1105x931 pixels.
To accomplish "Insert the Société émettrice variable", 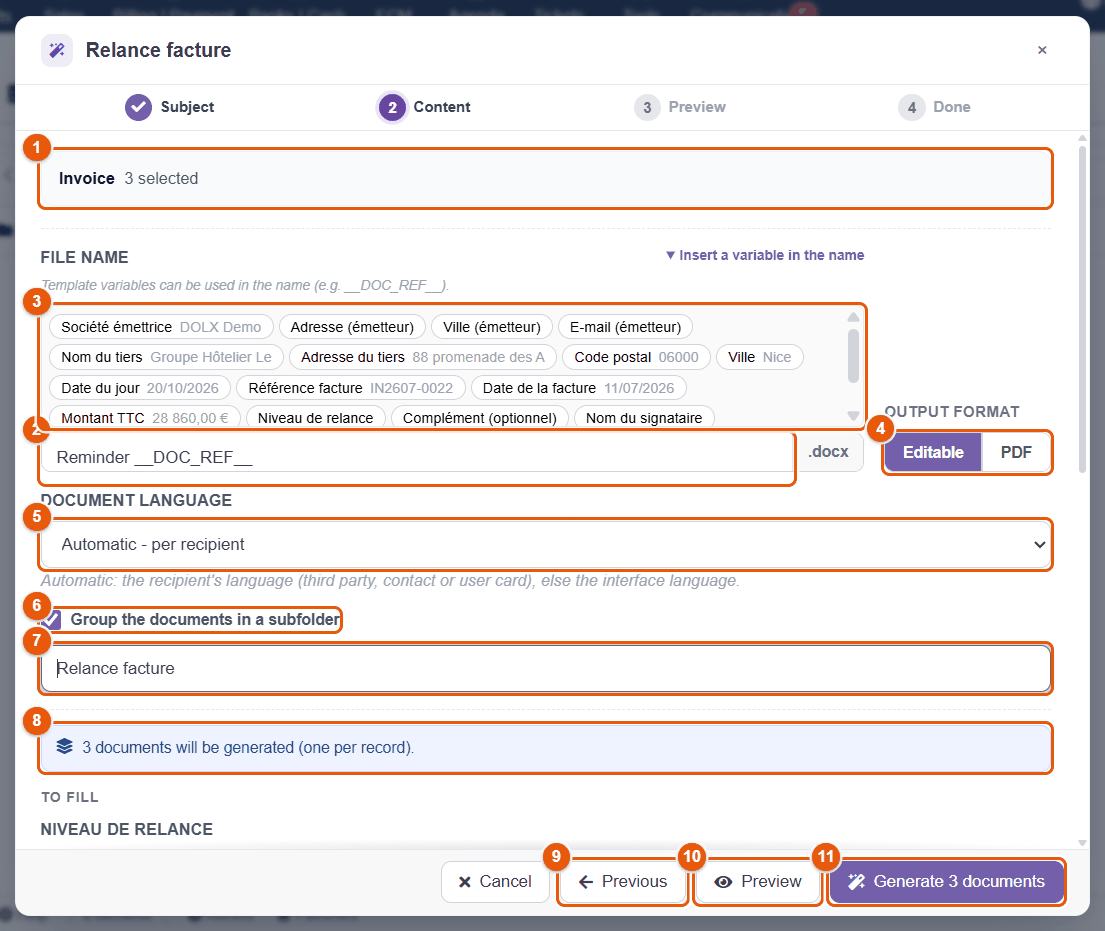I will (161, 327).
